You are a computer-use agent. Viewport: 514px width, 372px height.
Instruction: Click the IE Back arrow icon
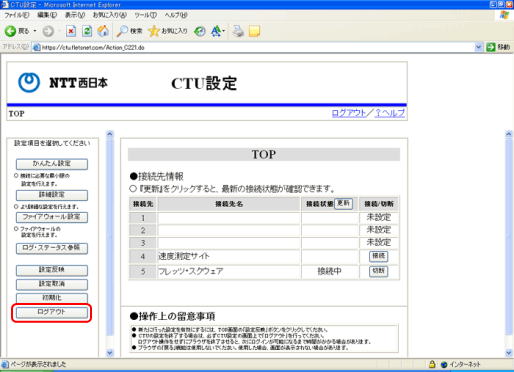point(10,31)
